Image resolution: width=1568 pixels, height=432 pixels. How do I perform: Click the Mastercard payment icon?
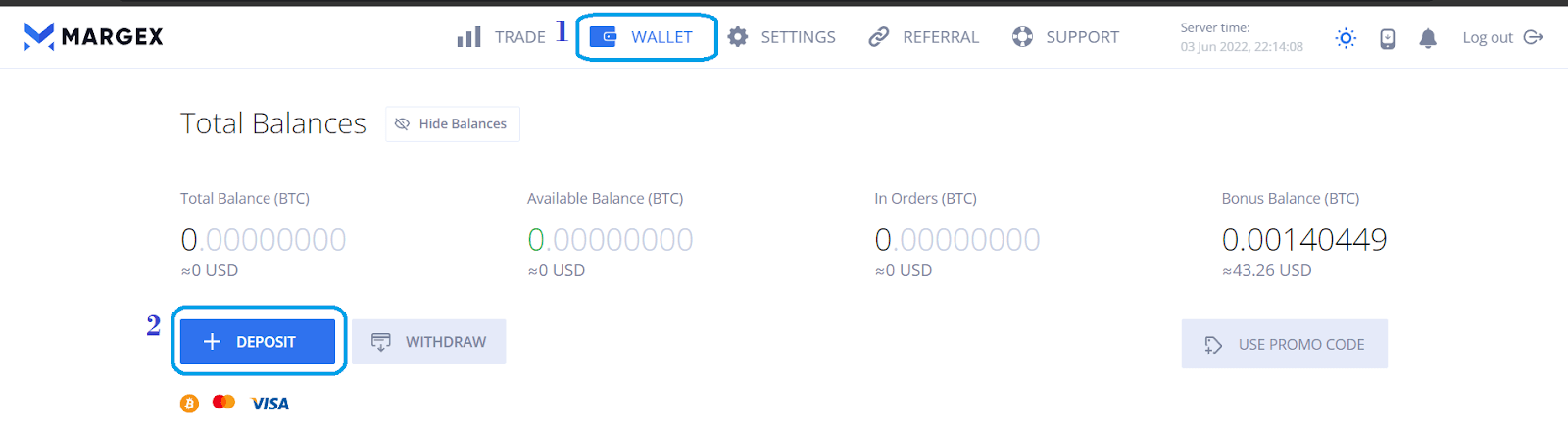[223, 402]
